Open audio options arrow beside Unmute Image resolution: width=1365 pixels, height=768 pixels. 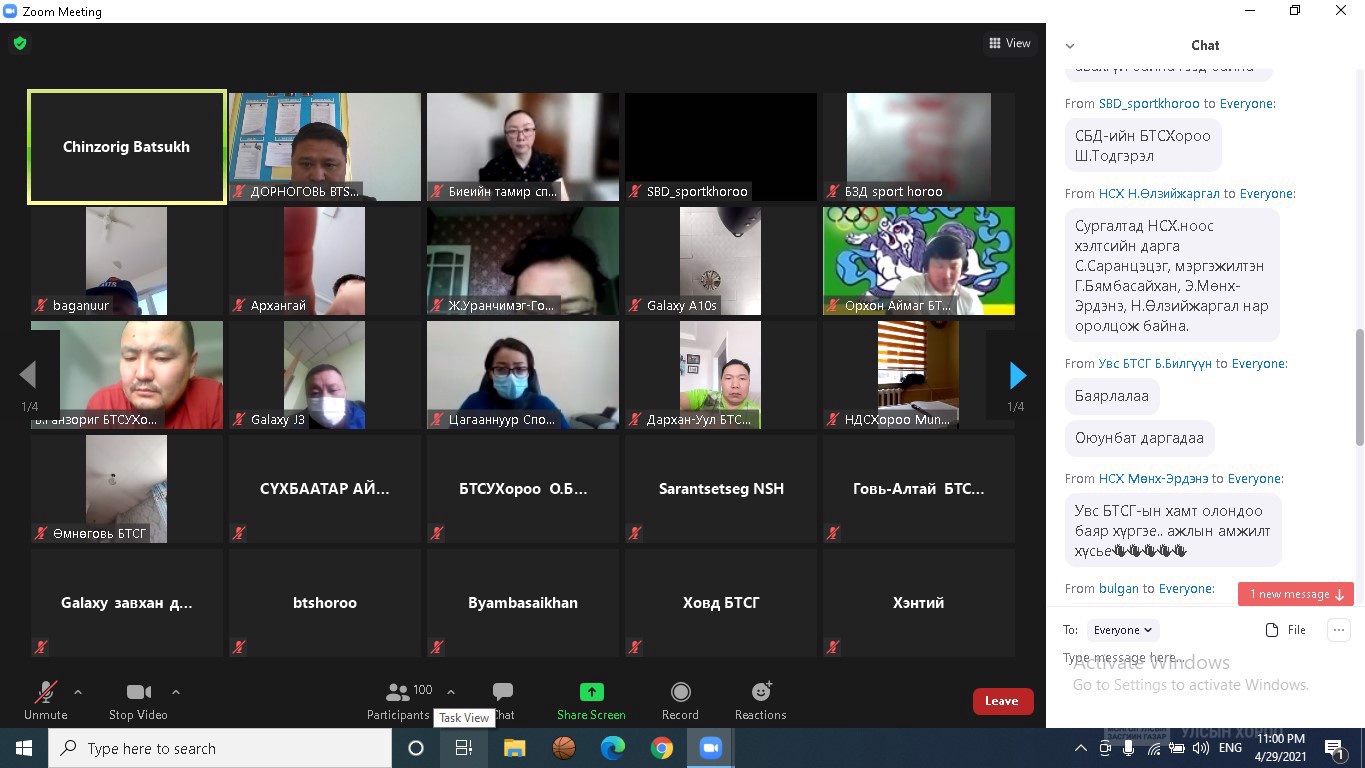[x=78, y=692]
